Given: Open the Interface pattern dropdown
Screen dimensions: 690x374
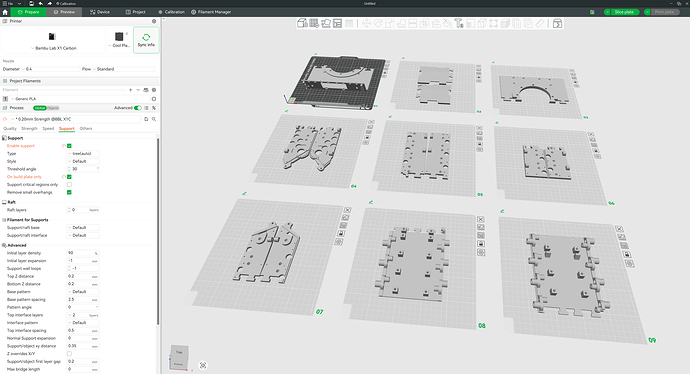Looking at the screenshot, I should (x=83, y=323).
